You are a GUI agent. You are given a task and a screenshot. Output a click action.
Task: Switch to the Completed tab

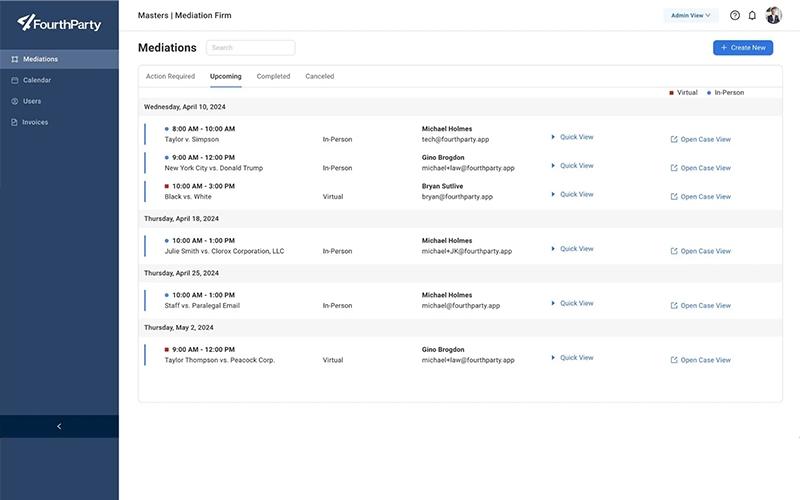pyautogui.click(x=273, y=77)
